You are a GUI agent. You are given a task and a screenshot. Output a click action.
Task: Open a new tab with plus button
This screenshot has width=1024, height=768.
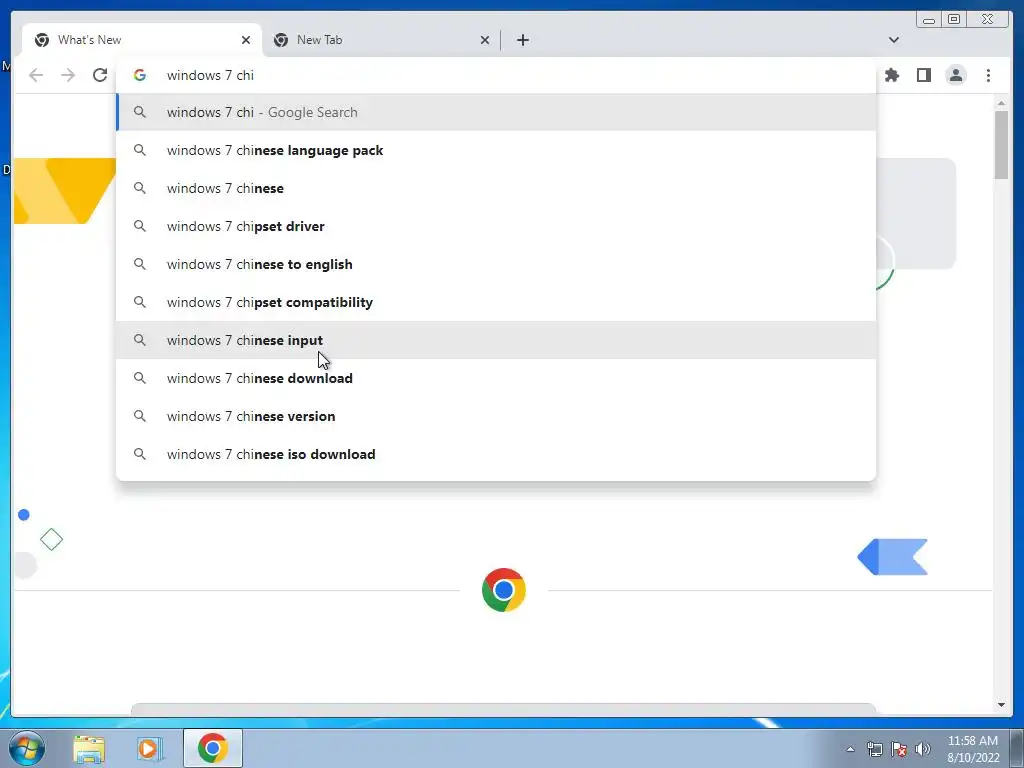tap(522, 40)
